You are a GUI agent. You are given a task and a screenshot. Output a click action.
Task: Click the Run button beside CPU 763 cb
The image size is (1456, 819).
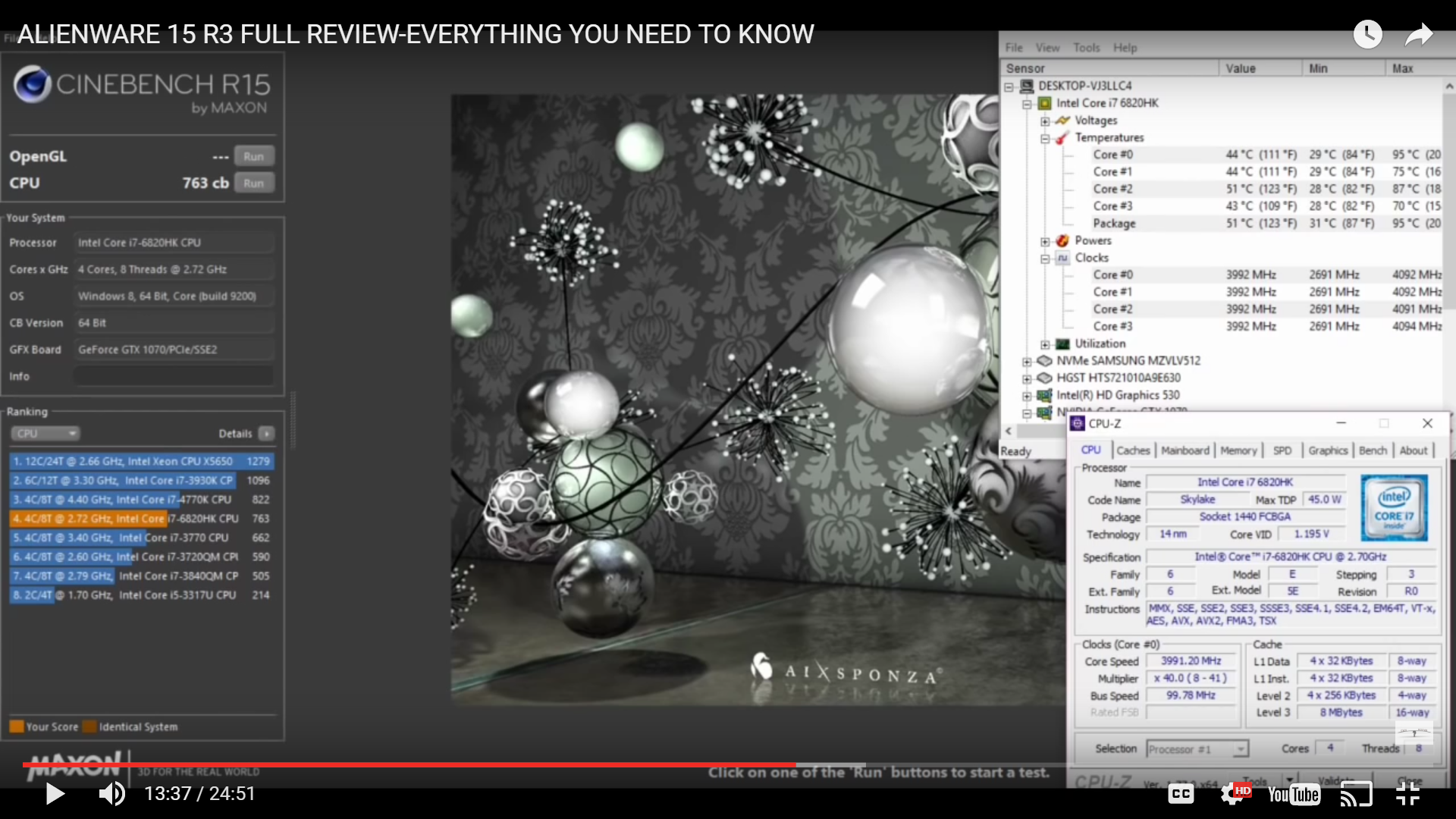(x=254, y=183)
